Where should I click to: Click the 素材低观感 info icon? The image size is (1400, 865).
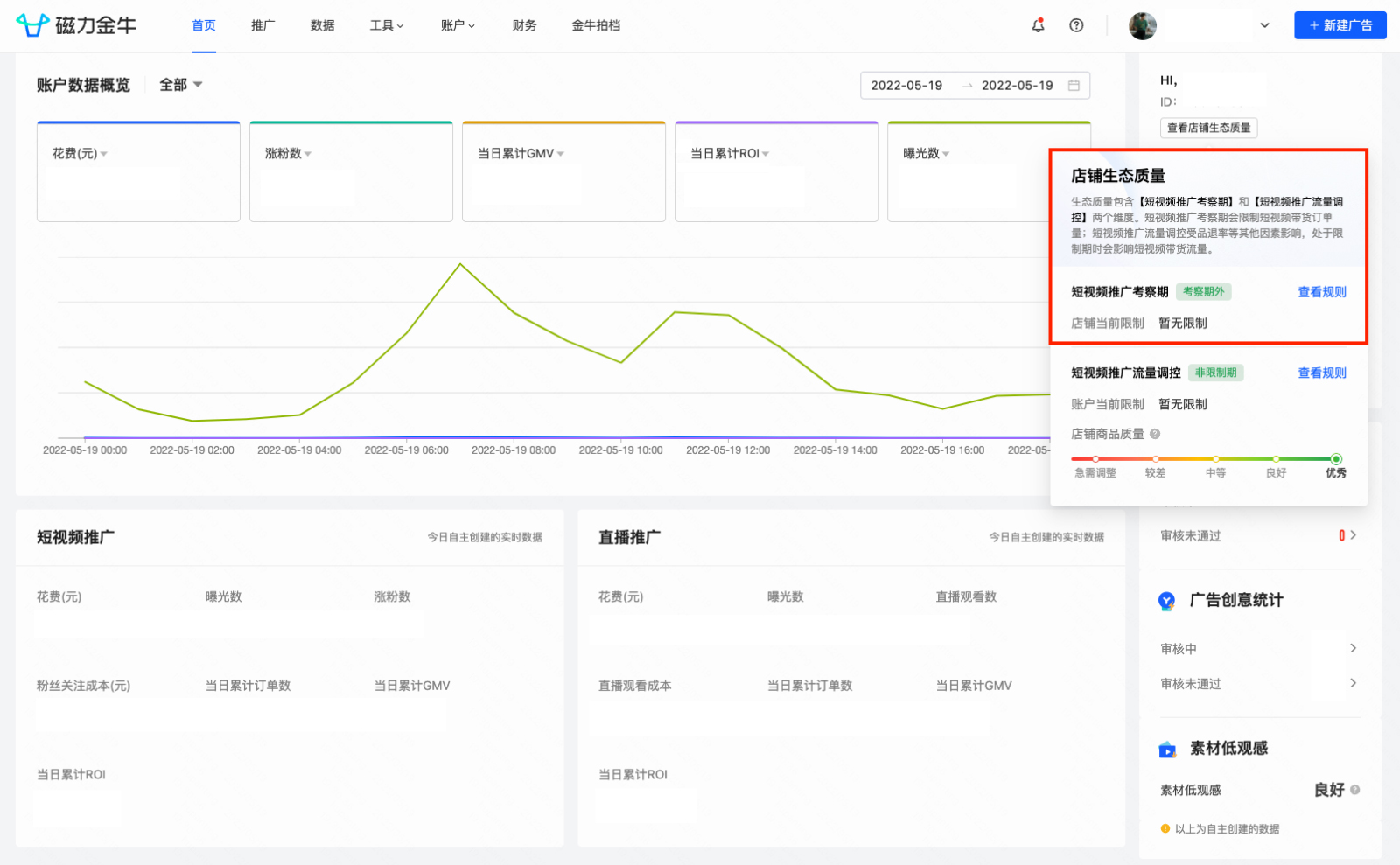click(1355, 790)
